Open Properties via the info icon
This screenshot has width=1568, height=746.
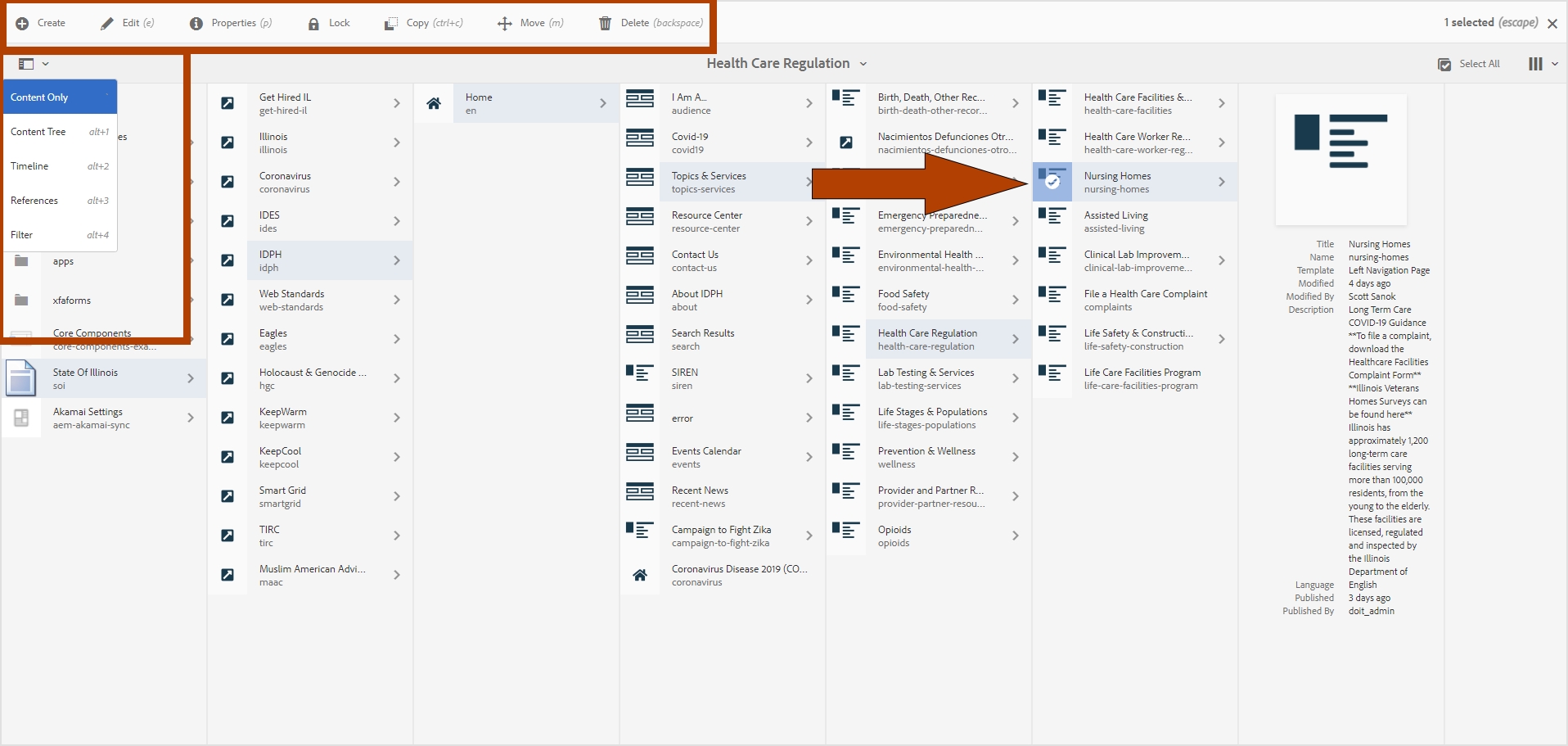click(196, 23)
